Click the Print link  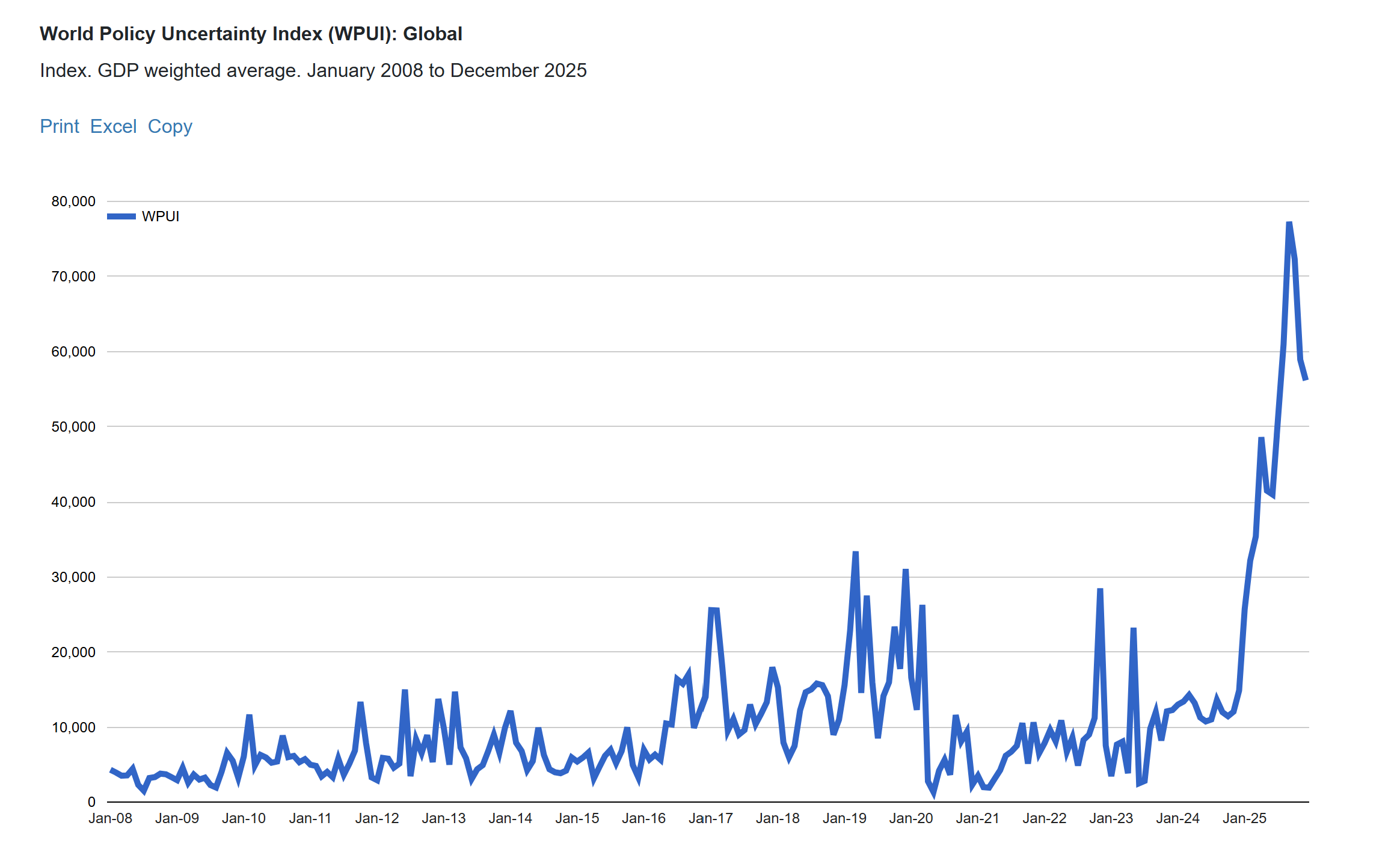tap(60, 126)
